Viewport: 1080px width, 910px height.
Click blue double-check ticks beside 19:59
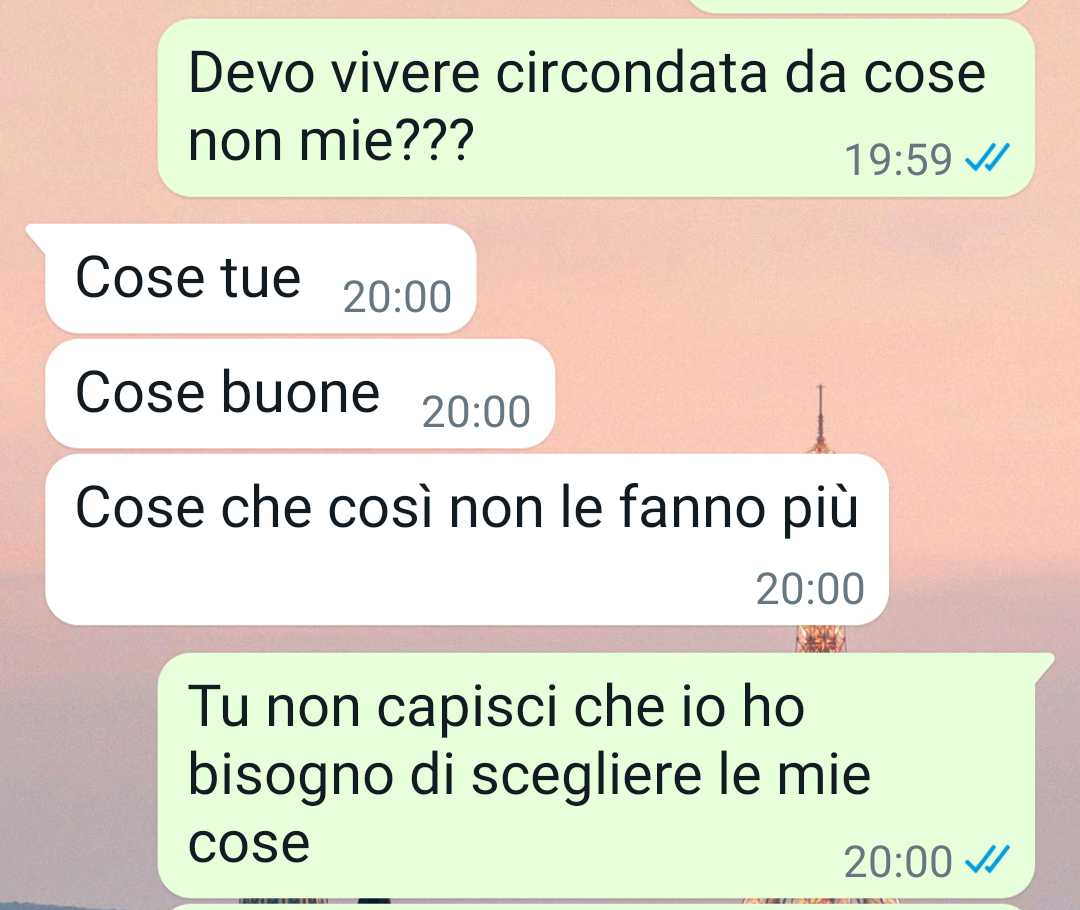tap(987, 158)
